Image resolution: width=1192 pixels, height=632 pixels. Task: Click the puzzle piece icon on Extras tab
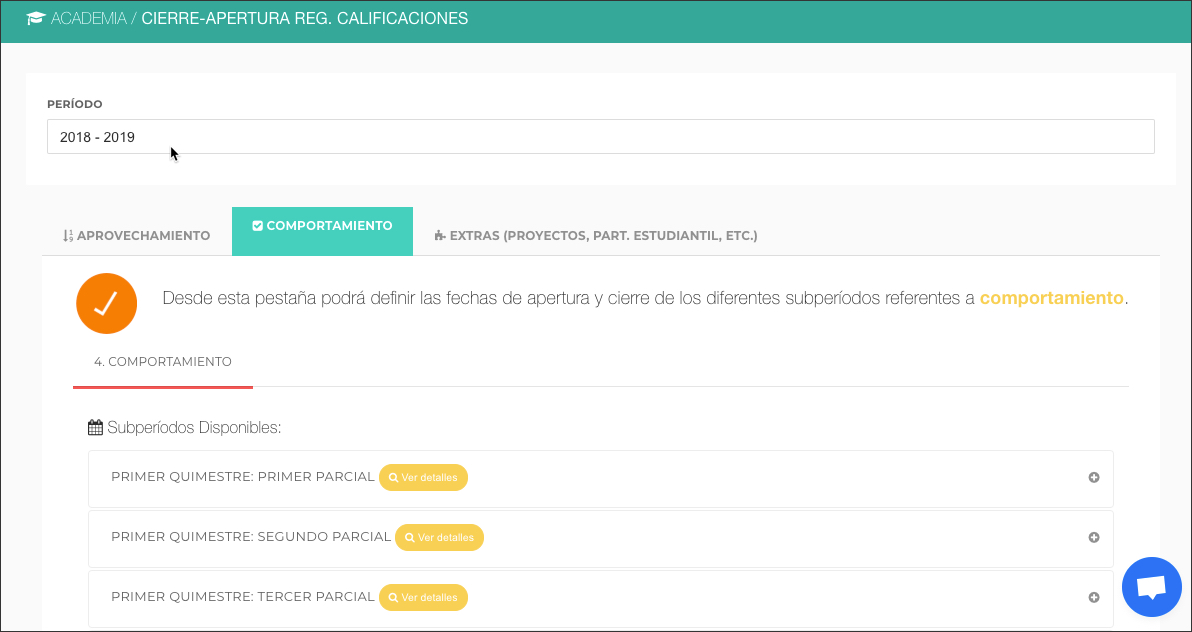pyautogui.click(x=439, y=236)
